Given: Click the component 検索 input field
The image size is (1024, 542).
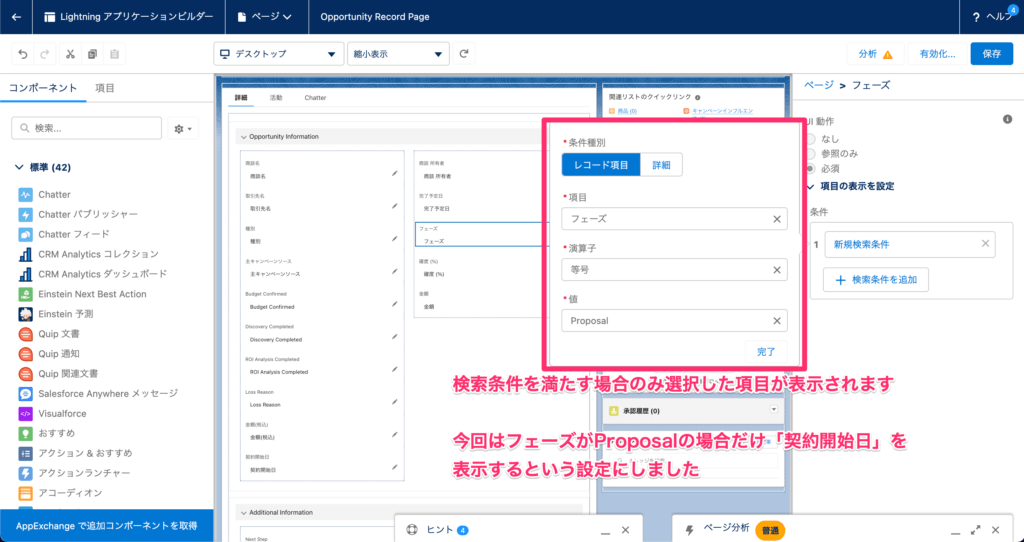Looking at the screenshot, I should [x=86, y=129].
